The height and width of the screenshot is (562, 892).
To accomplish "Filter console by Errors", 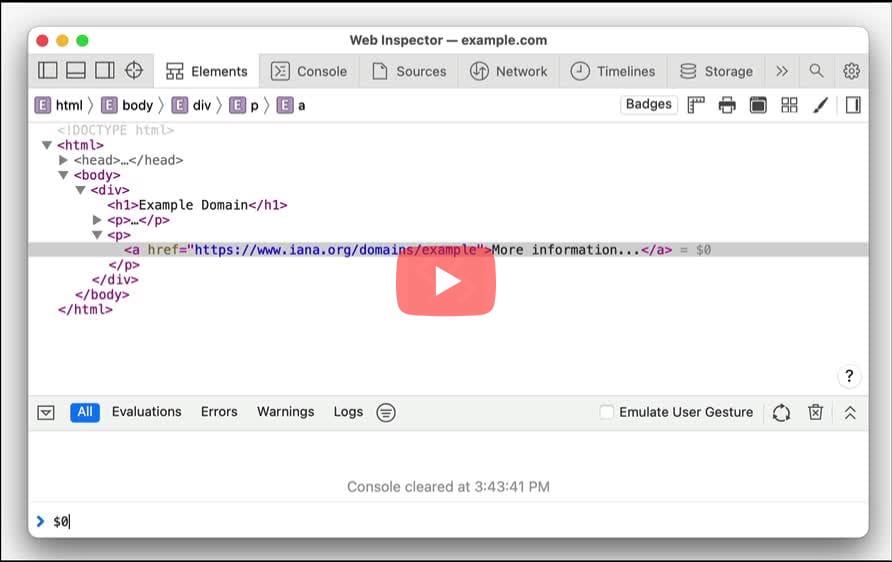I will click(219, 412).
